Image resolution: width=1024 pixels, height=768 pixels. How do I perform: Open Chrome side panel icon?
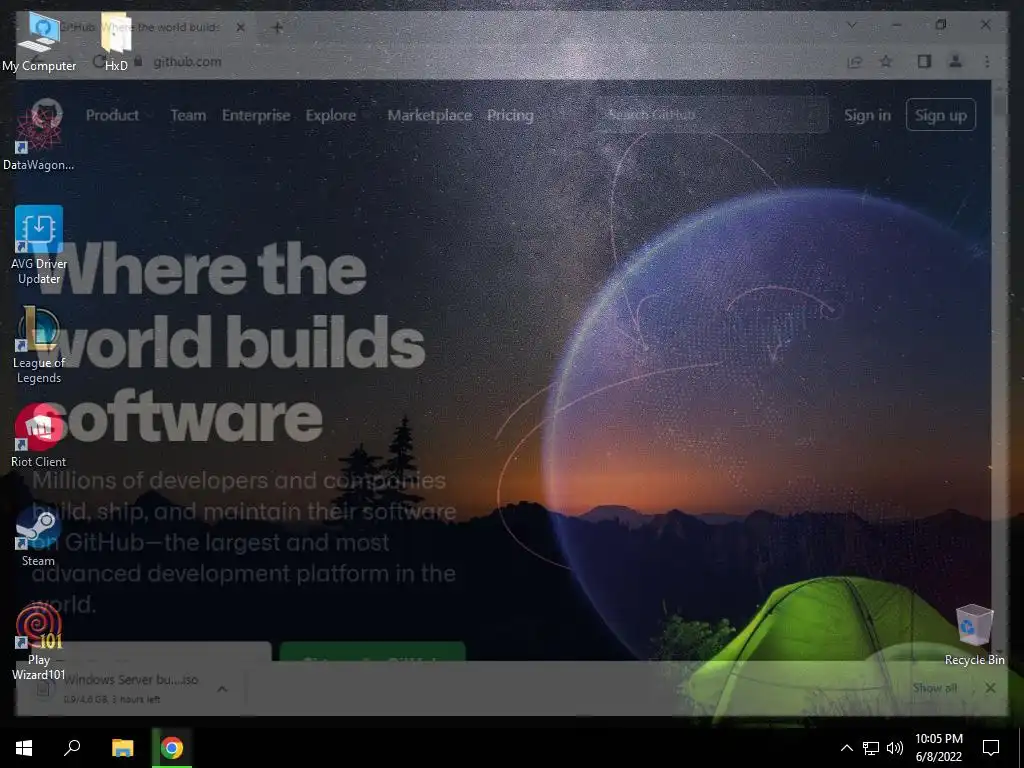[923, 61]
